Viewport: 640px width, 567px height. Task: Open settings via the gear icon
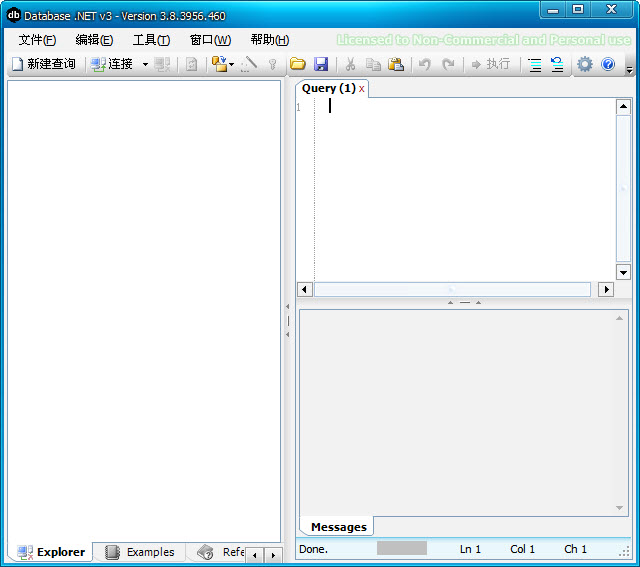tap(585, 64)
